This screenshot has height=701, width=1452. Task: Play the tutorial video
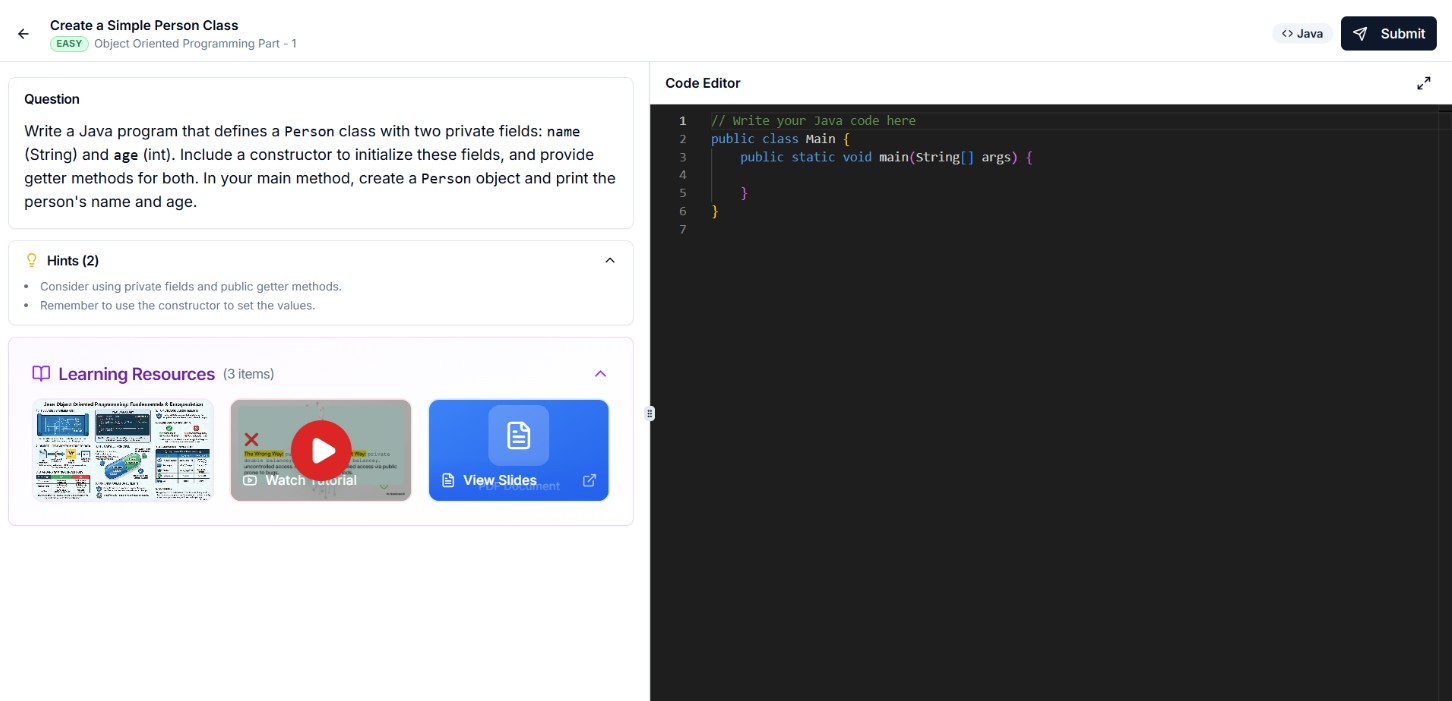[321, 450]
